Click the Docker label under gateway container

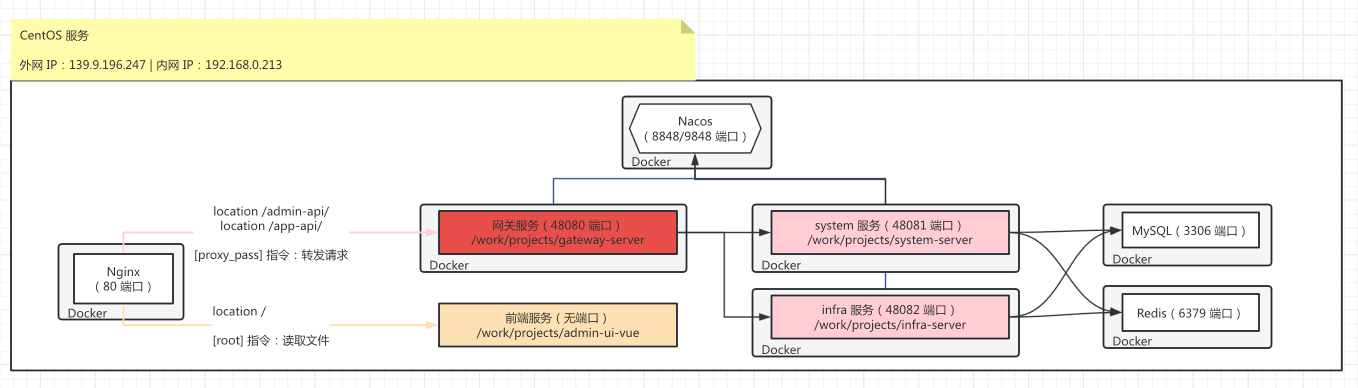coord(449,266)
